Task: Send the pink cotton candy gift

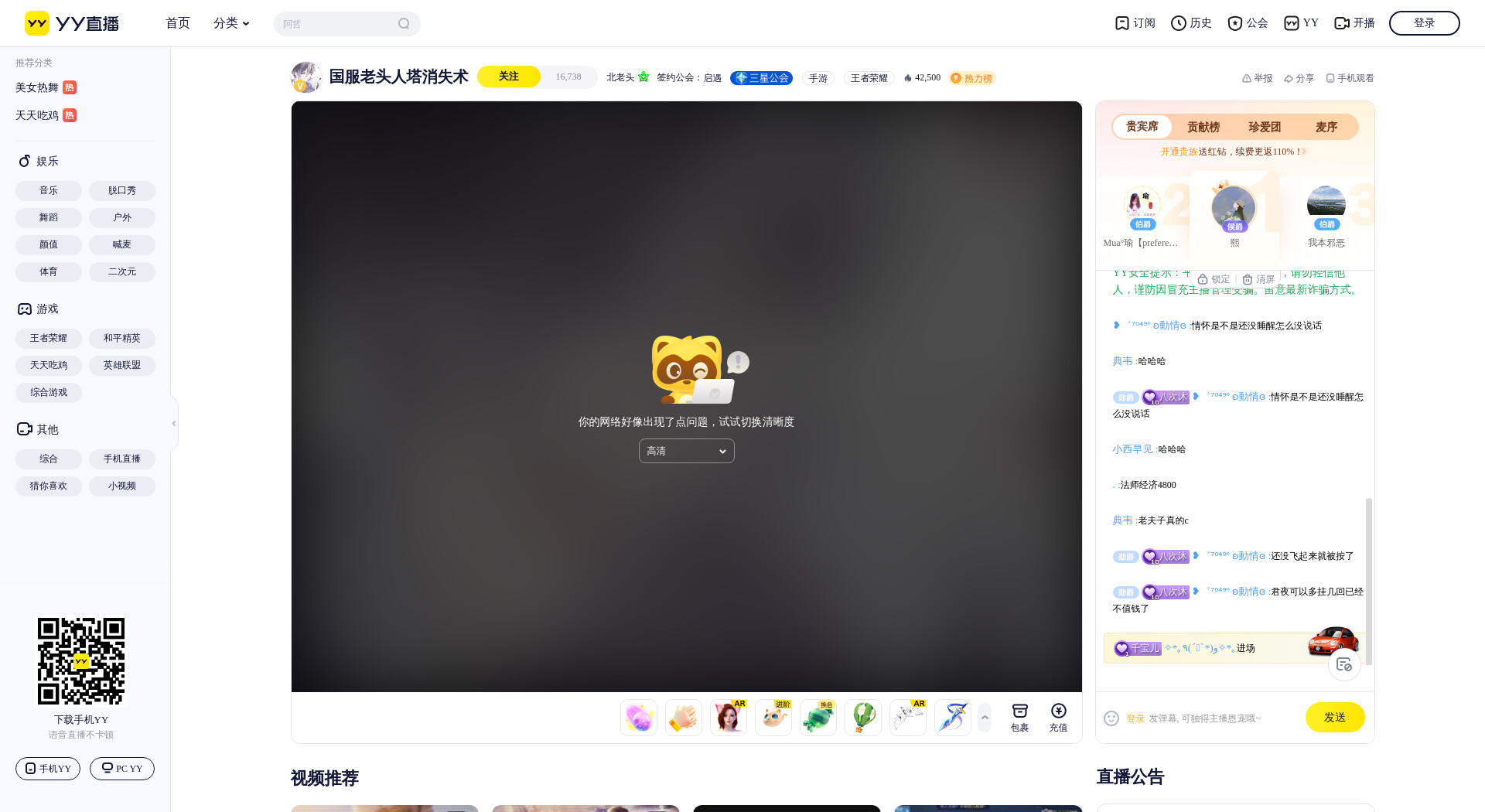Action: 639,718
